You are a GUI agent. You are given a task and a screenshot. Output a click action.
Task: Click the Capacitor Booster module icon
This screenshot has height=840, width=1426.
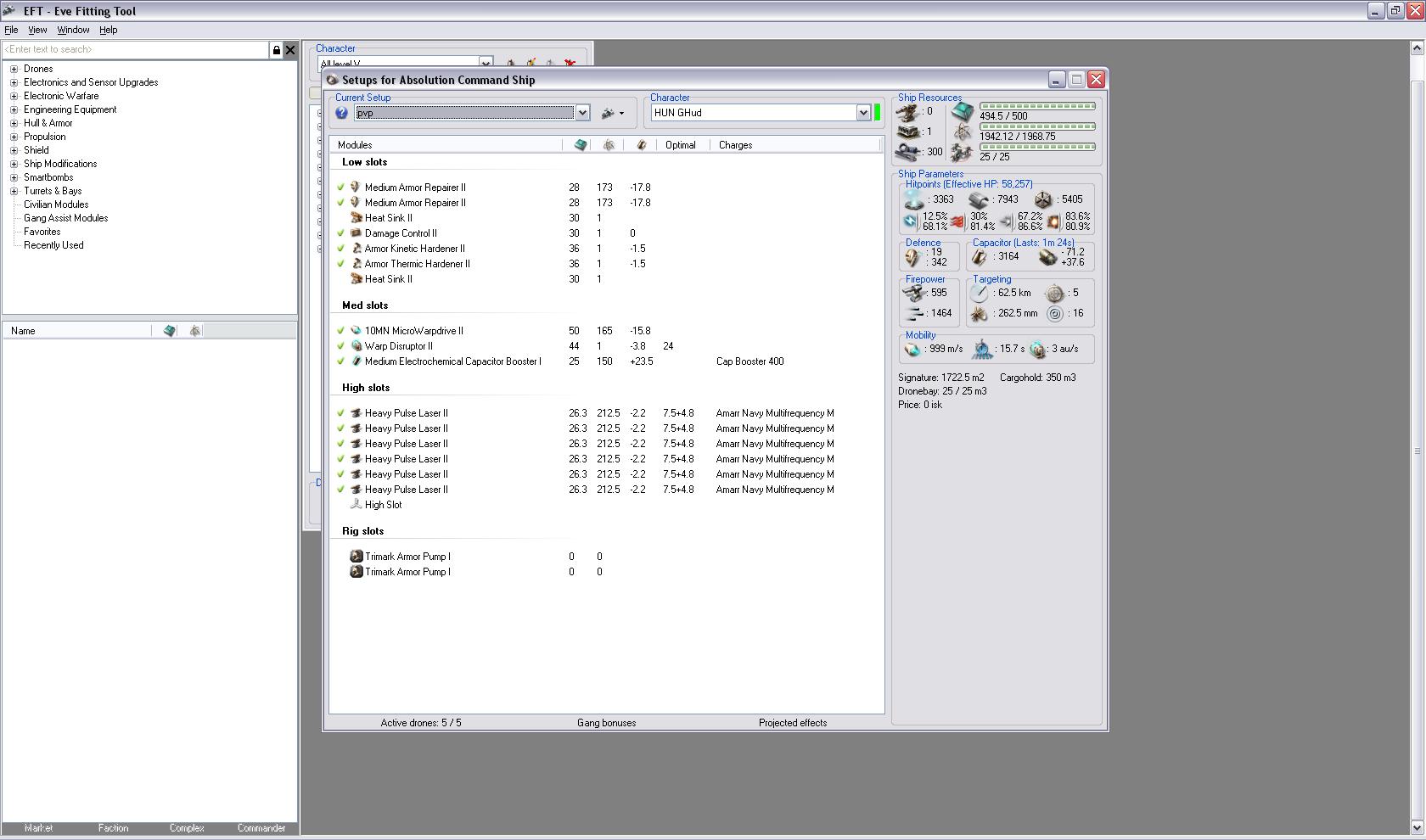click(356, 361)
